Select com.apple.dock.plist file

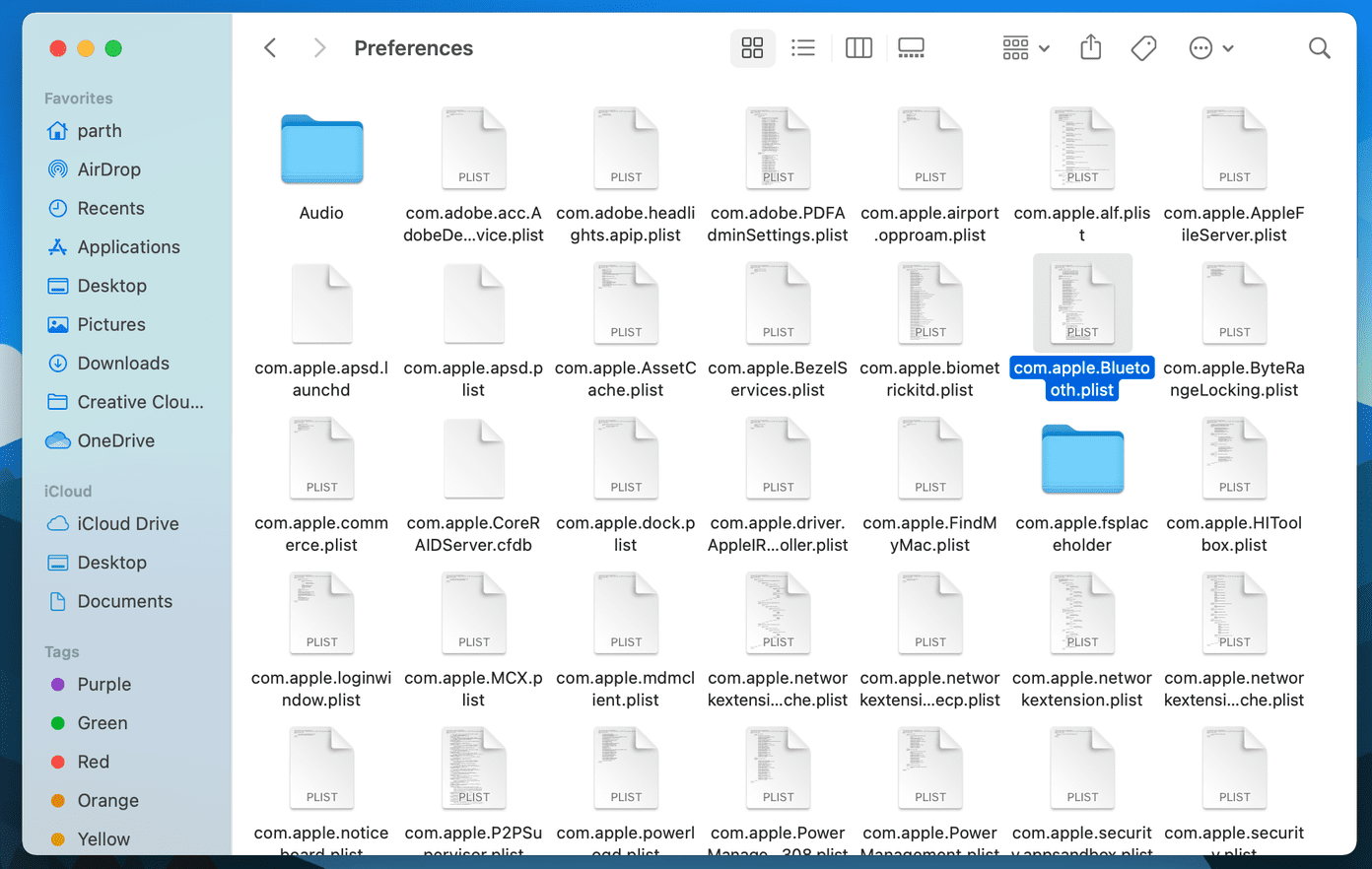pyautogui.click(x=626, y=484)
